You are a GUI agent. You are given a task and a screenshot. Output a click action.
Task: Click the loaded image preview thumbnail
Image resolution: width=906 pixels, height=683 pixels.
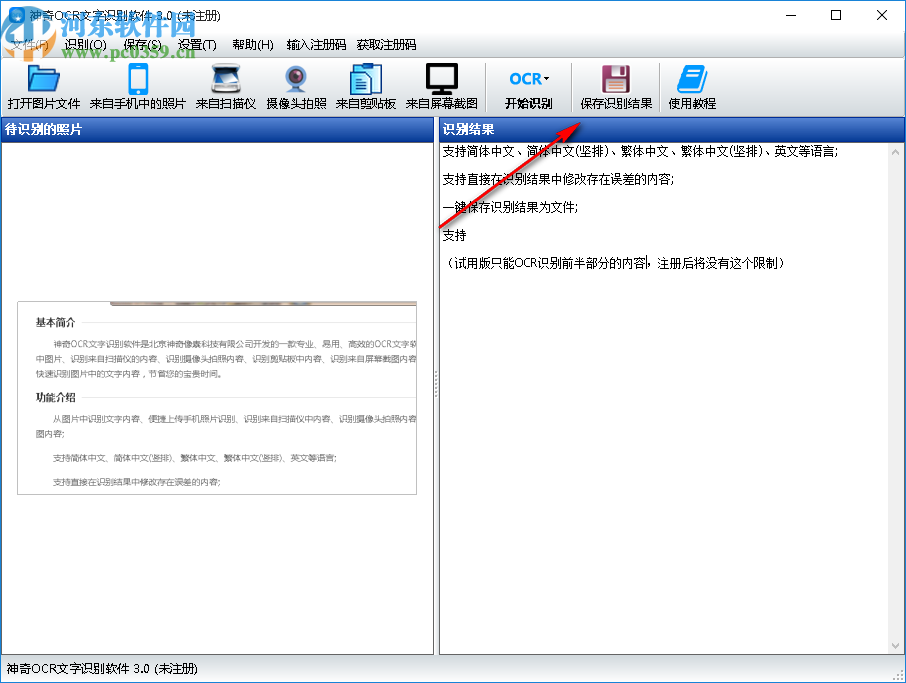[x=217, y=398]
